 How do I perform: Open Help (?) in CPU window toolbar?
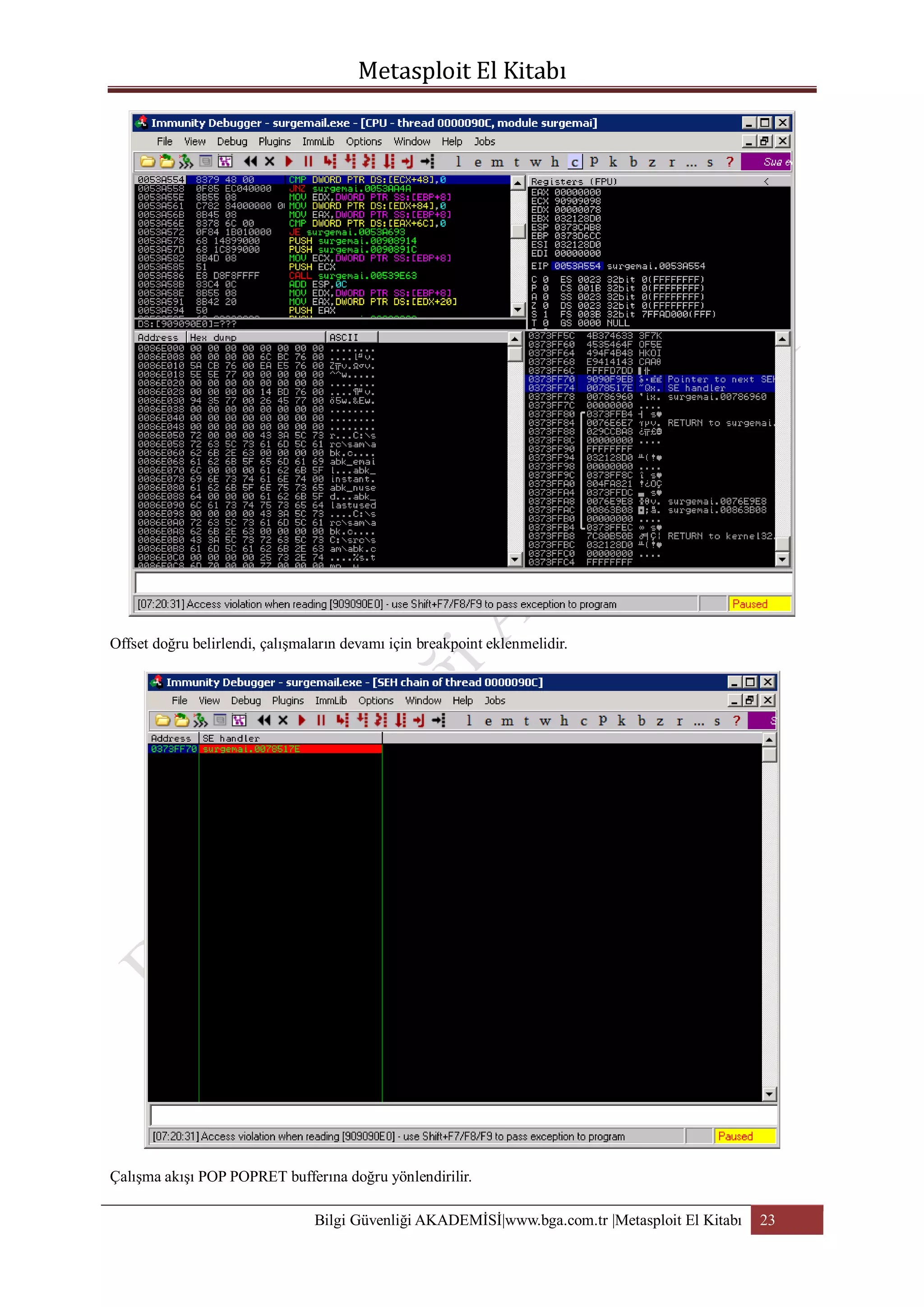click(x=730, y=162)
